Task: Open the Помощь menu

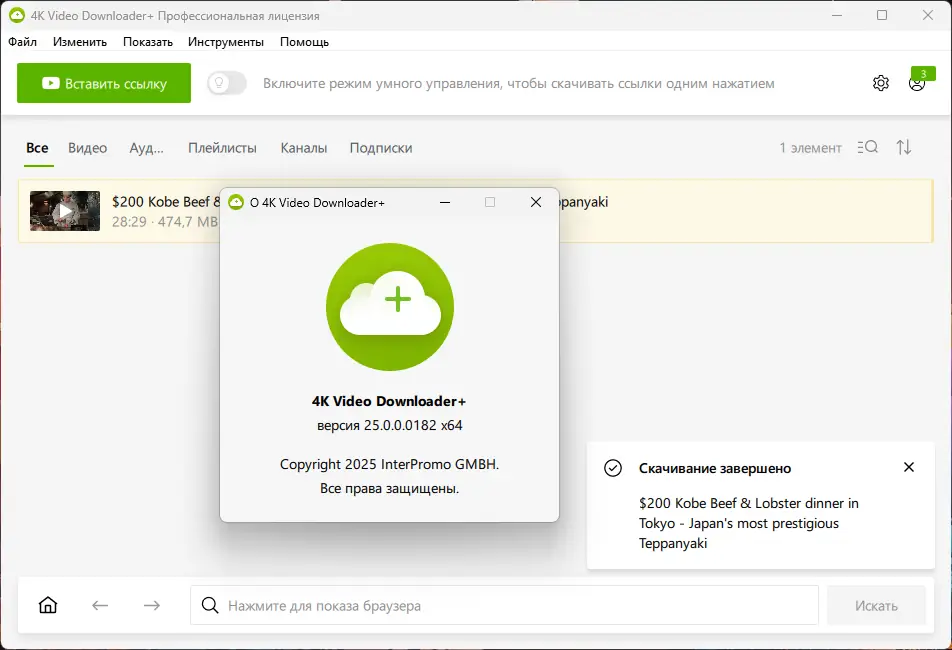Action: coord(304,42)
